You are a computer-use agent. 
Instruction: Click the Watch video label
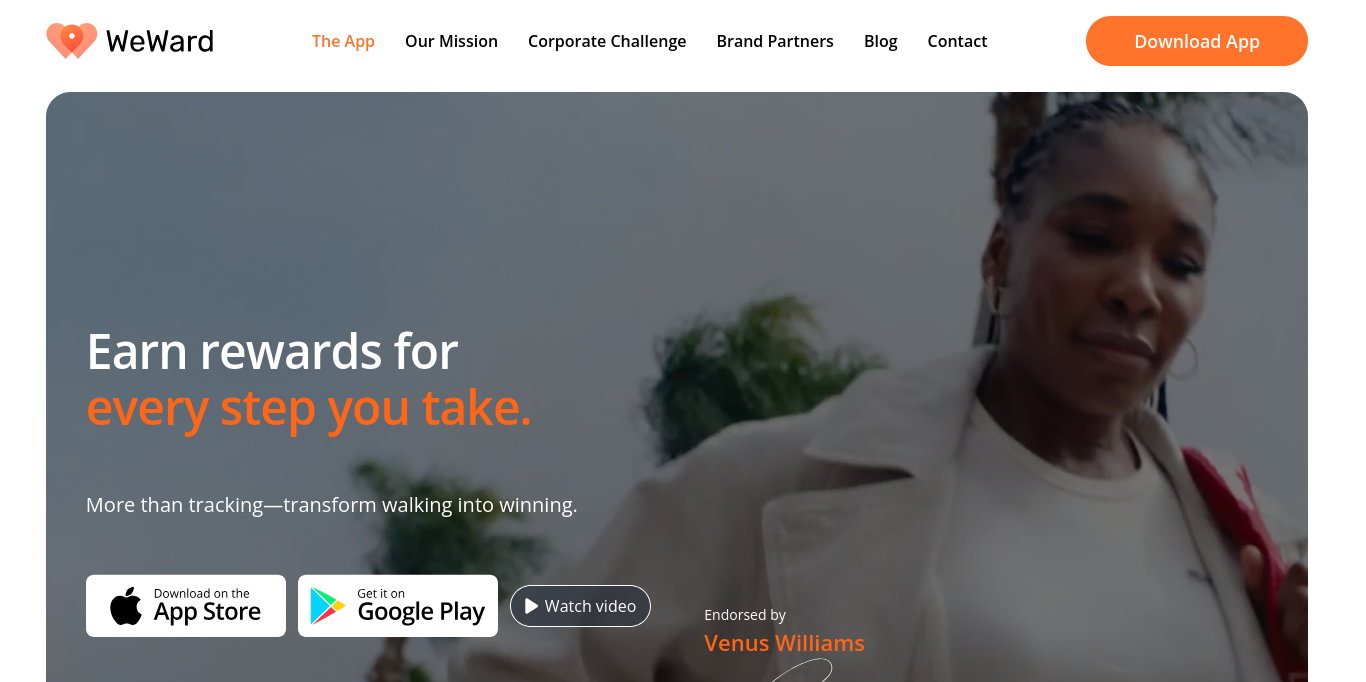[590, 606]
